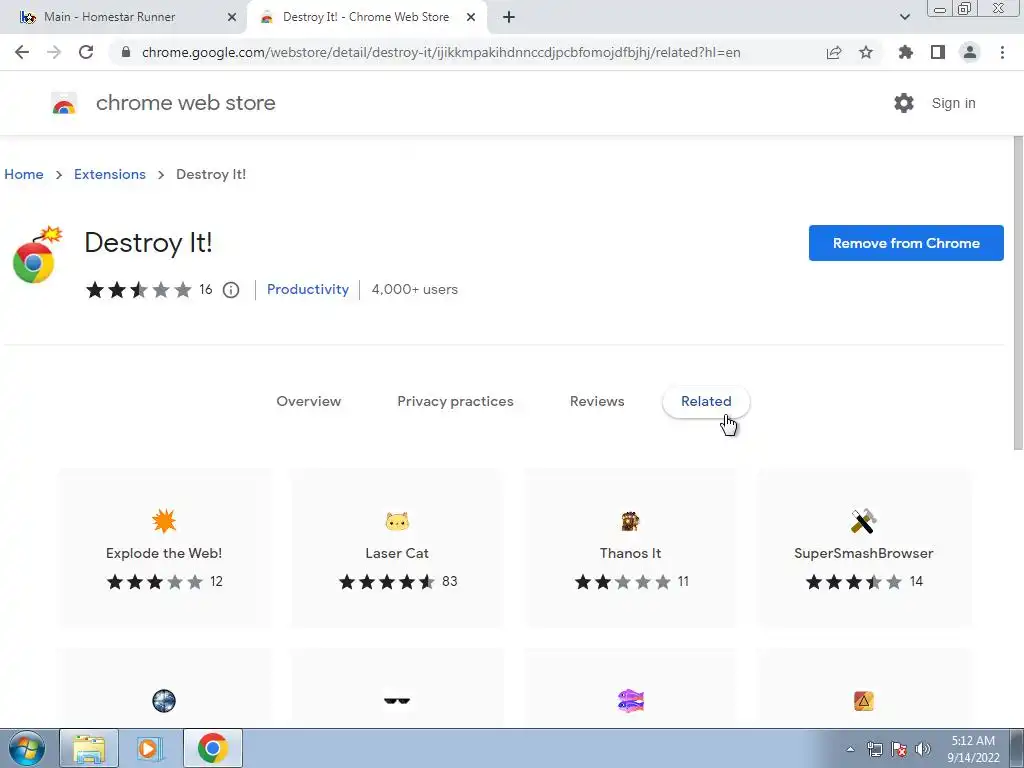Click the globe extension icon in second row
The width and height of the screenshot is (1024, 768).
click(164, 701)
